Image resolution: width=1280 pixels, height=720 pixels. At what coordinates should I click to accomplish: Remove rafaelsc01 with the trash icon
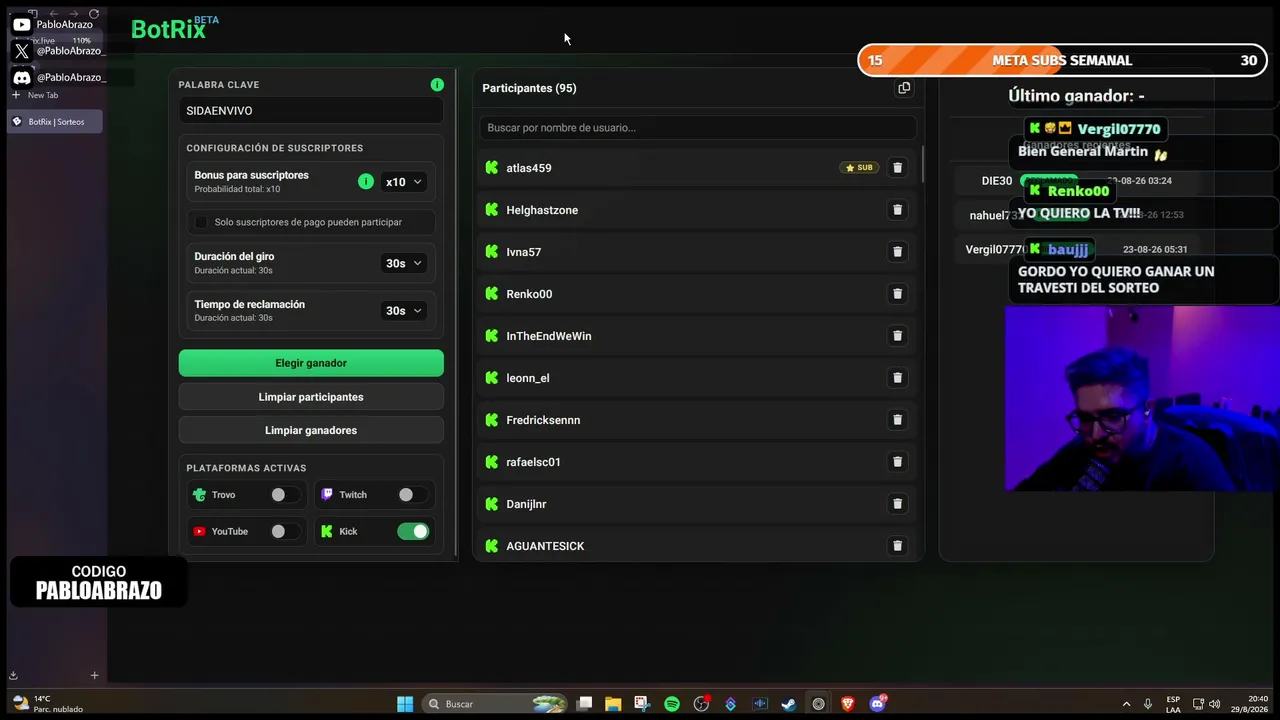(897, 462)
